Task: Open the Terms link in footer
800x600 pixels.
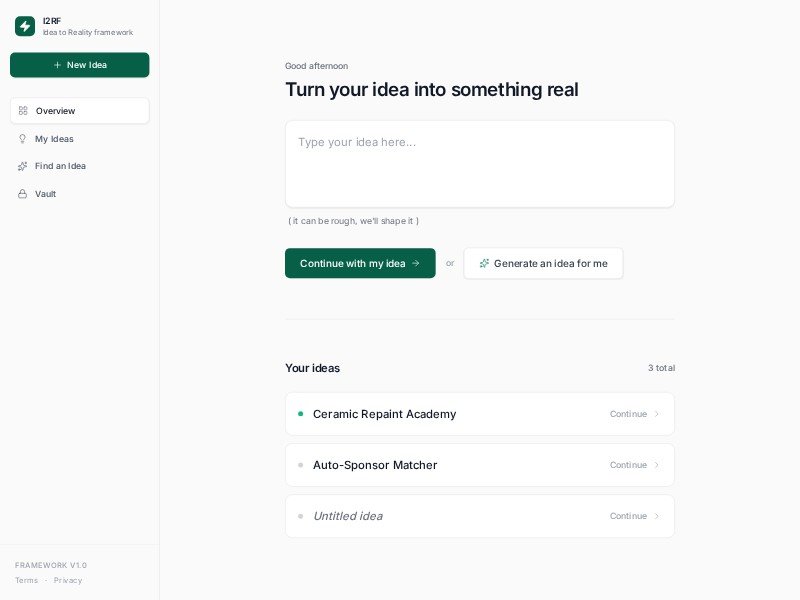Action: point(26,580)
